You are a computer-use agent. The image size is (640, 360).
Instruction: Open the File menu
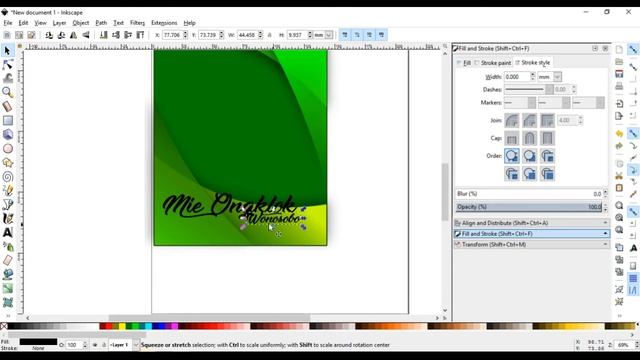coord(8,23)
